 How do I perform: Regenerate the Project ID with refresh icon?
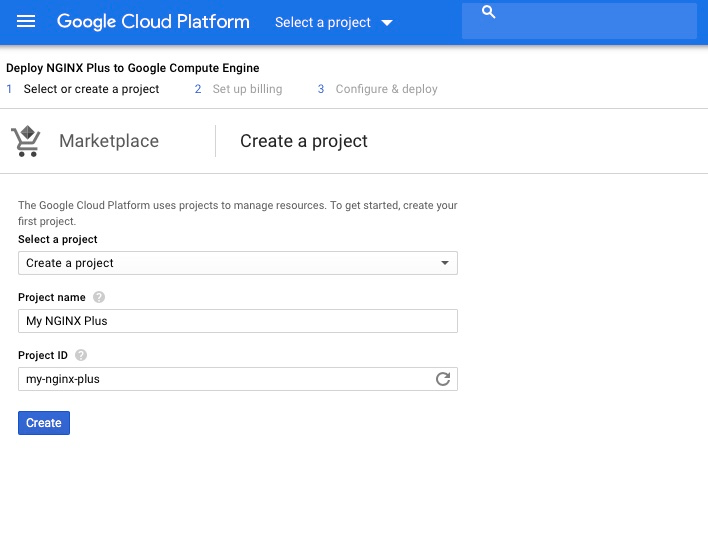coord(443,379)
